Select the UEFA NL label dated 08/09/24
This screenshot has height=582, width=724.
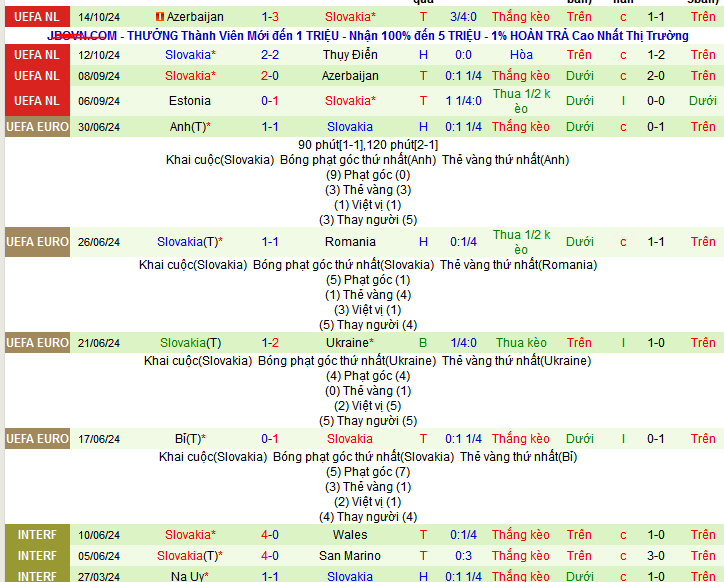[37, 75]
